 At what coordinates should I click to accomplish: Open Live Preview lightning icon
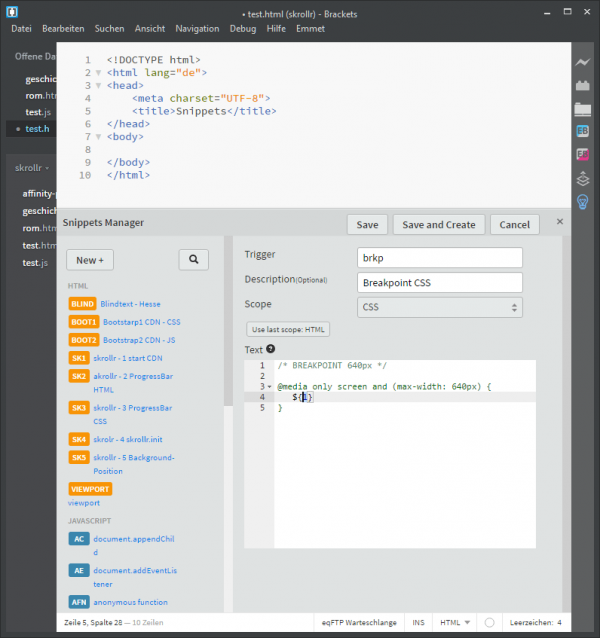(x=583, y=62)
